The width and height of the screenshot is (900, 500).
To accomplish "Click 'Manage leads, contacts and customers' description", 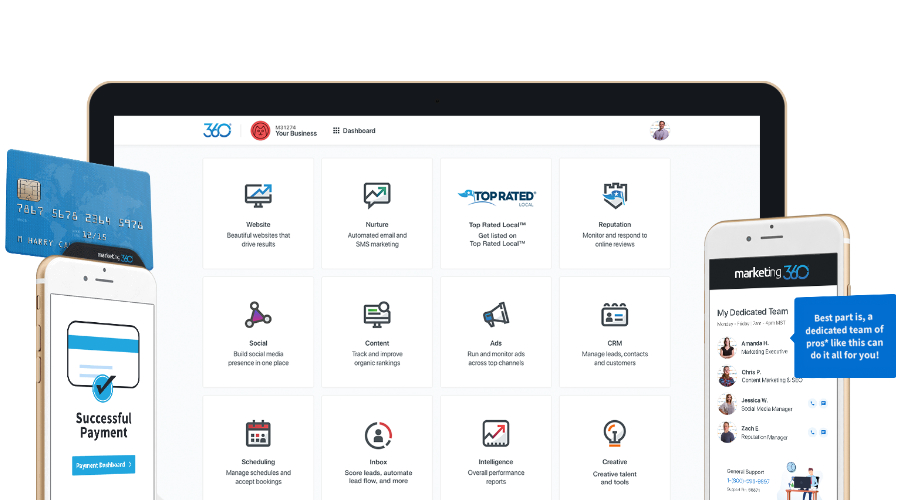I will (615, 359).
